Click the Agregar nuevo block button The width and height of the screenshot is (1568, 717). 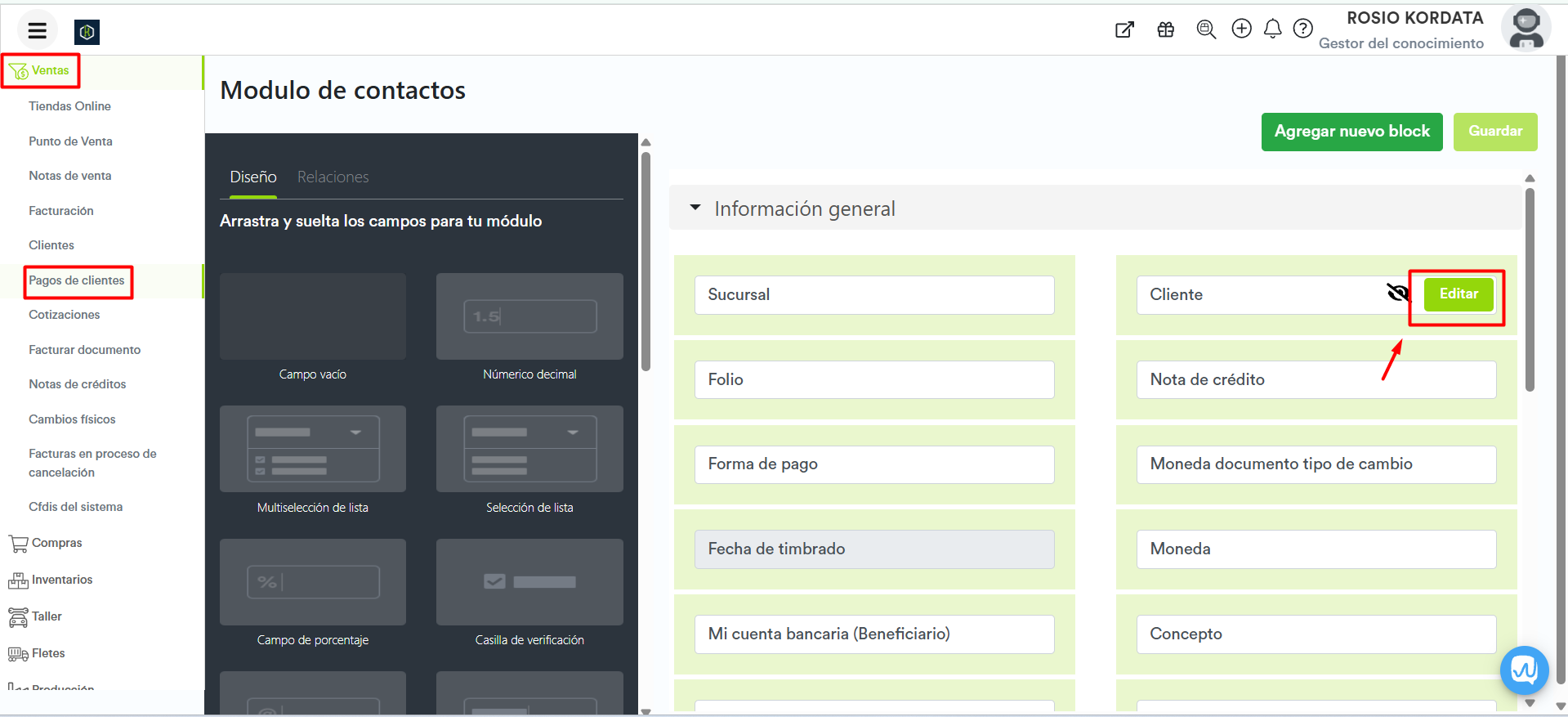(x=1351, y=132)
